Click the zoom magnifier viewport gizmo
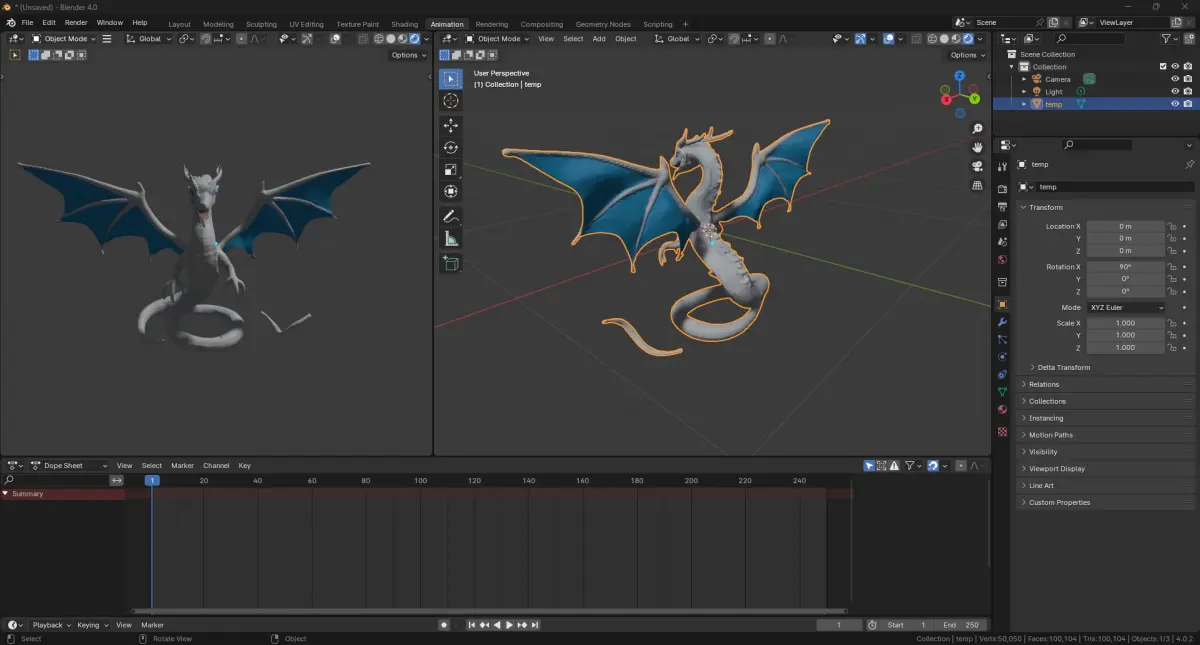 click(x=977, y=129)
